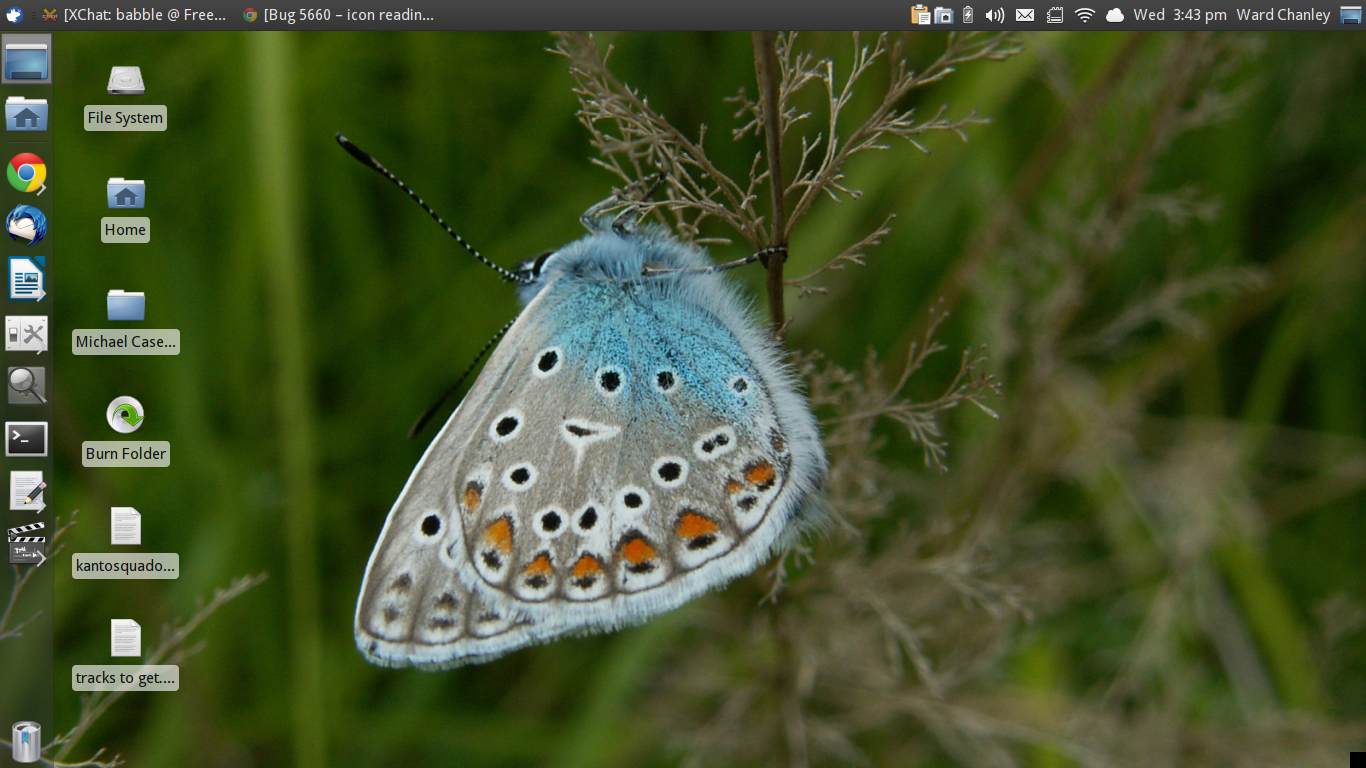The height and width of the screenshot is (768, 1366).
Task: Click the volume speaker icon in panel
Action: [995, 15]
